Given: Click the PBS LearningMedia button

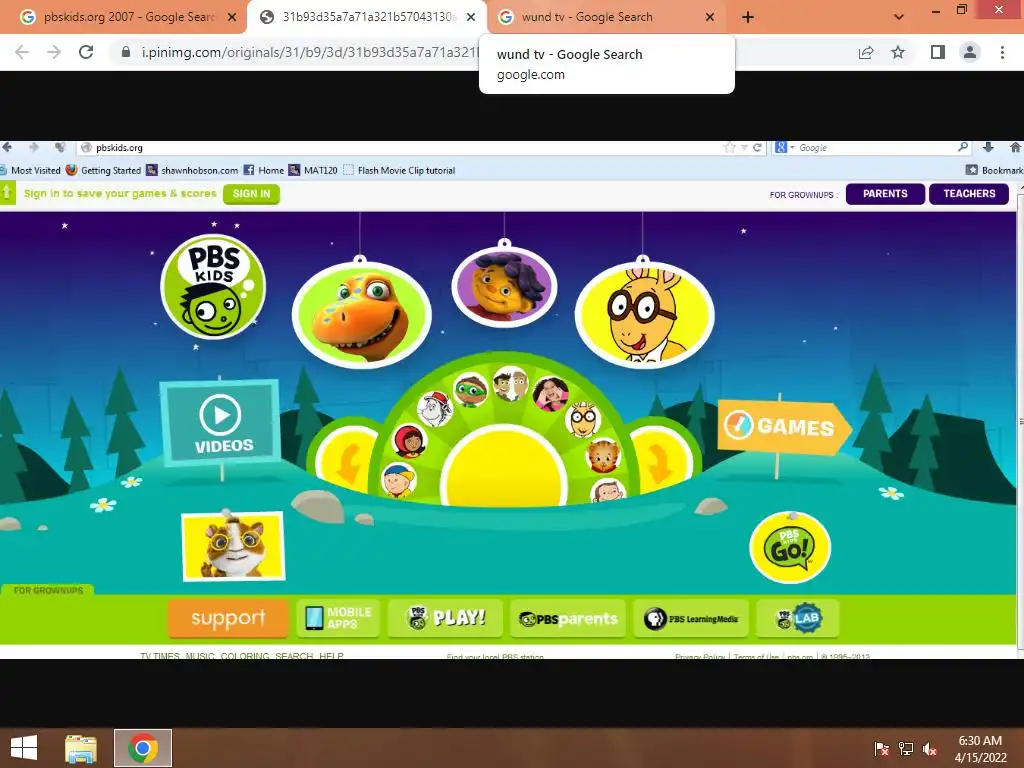Looking at the screenshot, I should pos(691,618).
